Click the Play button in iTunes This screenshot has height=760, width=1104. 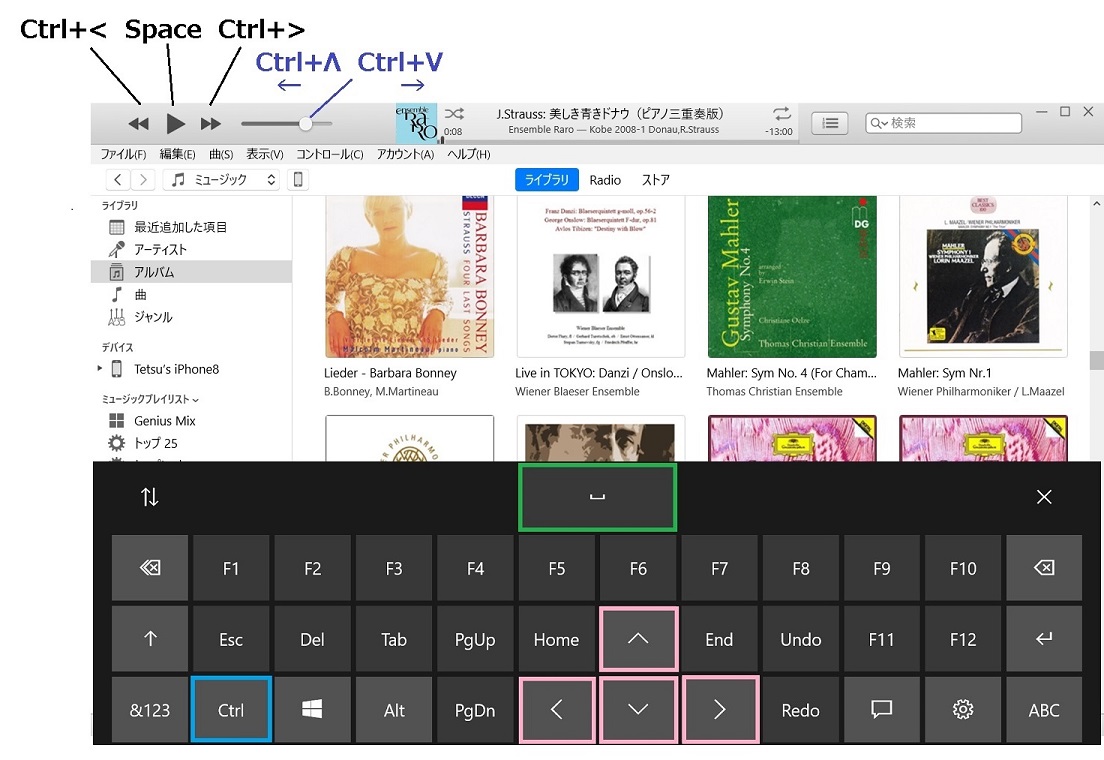tap(175, 124)
